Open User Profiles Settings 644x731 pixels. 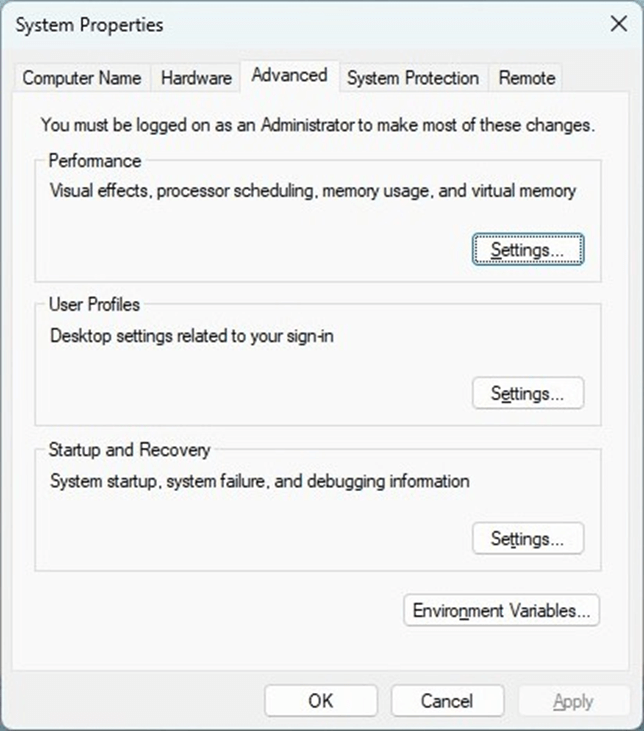527,394
